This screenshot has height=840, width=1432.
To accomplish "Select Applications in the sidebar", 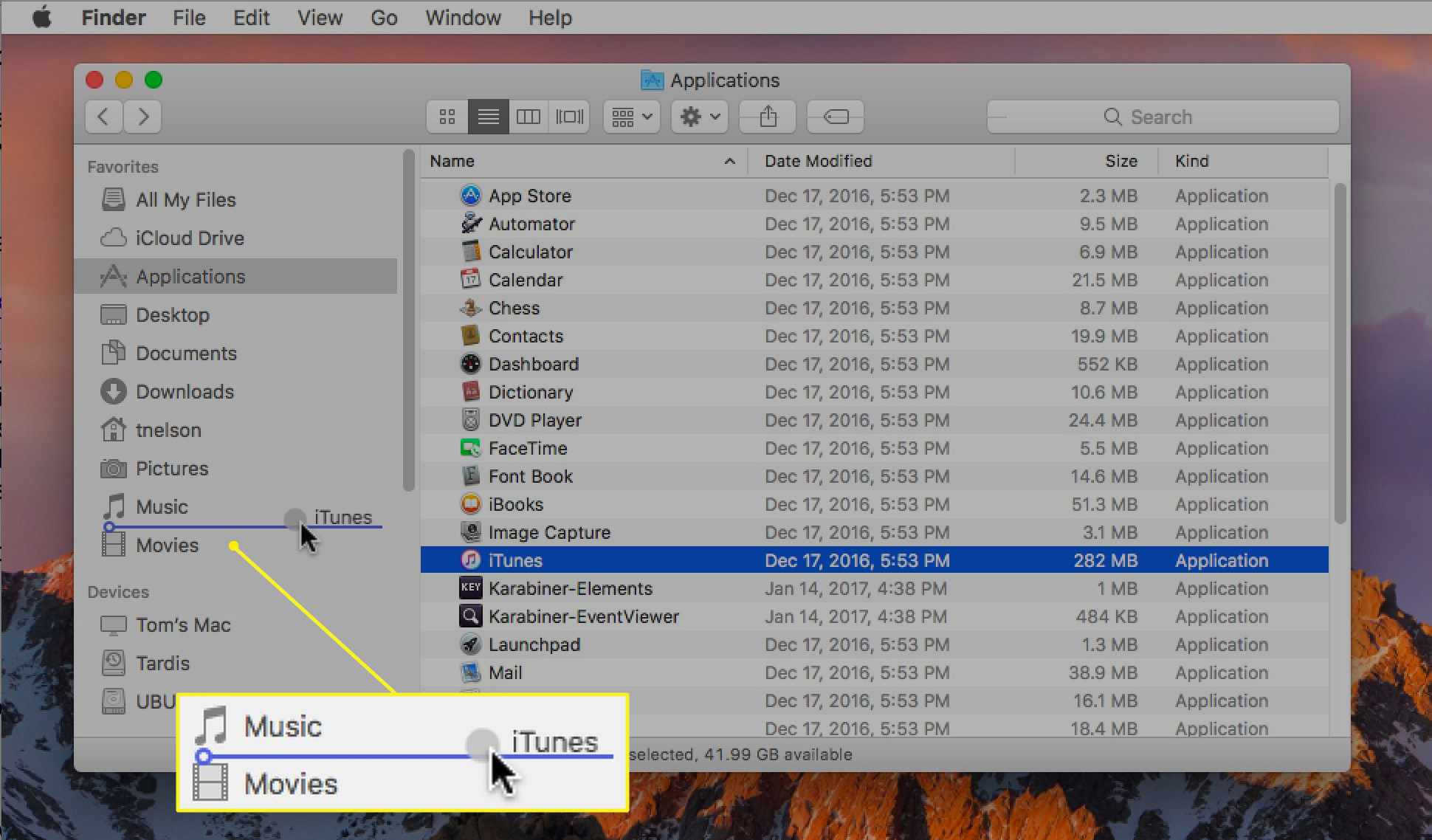I will [236, 277].
